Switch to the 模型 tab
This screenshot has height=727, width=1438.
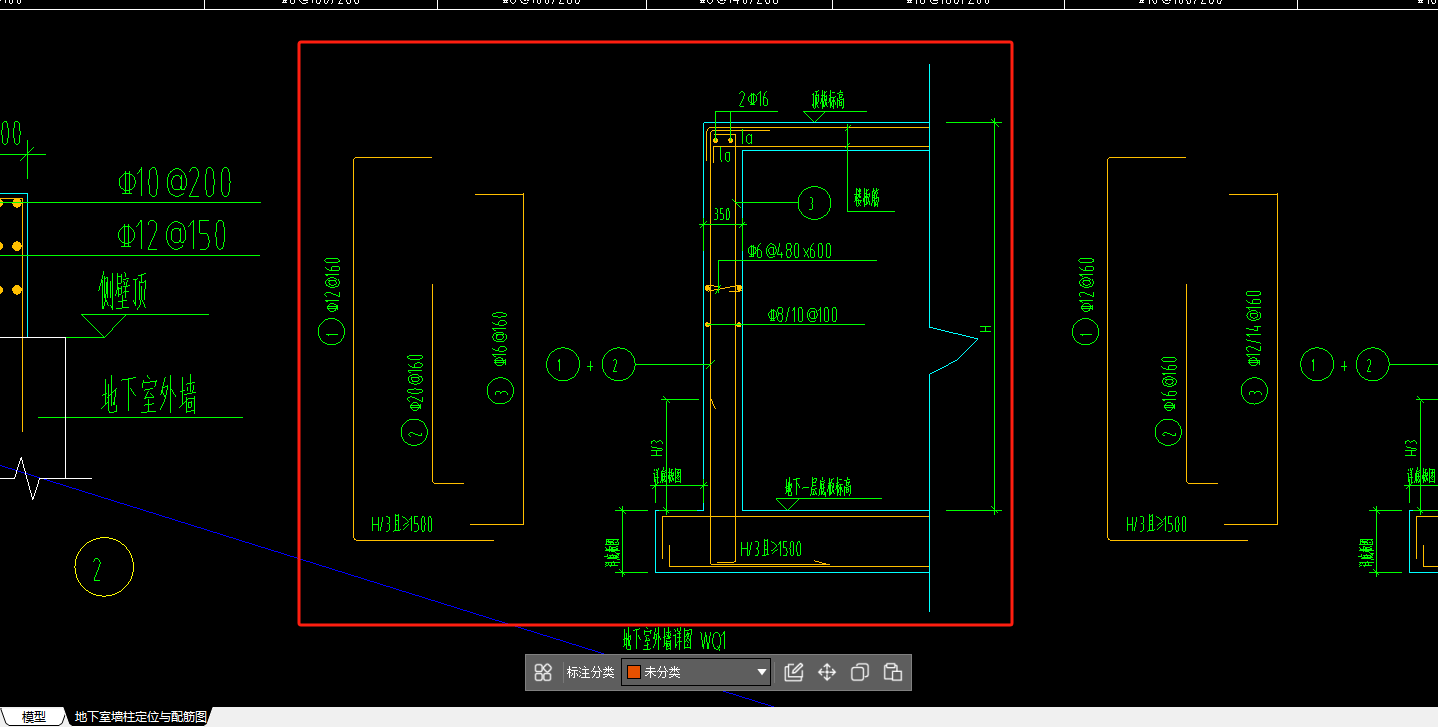pos(34,717)
